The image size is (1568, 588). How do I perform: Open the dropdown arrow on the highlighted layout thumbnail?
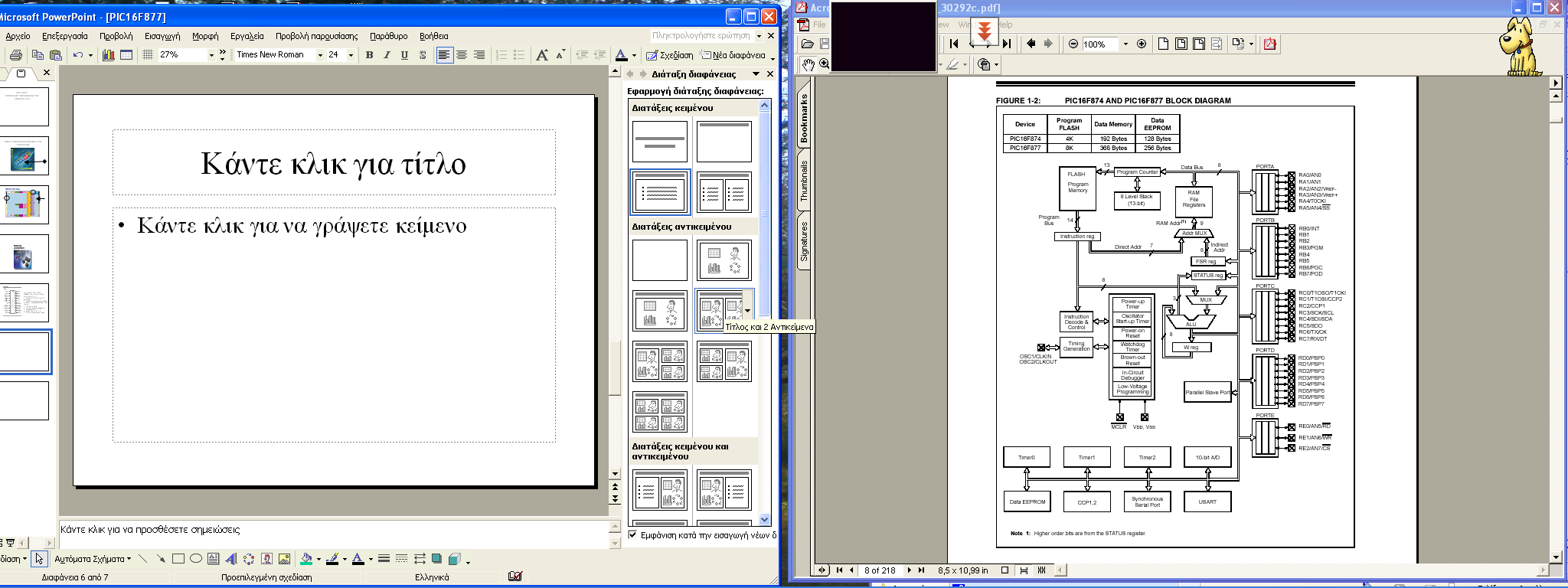tap(747, 311)
